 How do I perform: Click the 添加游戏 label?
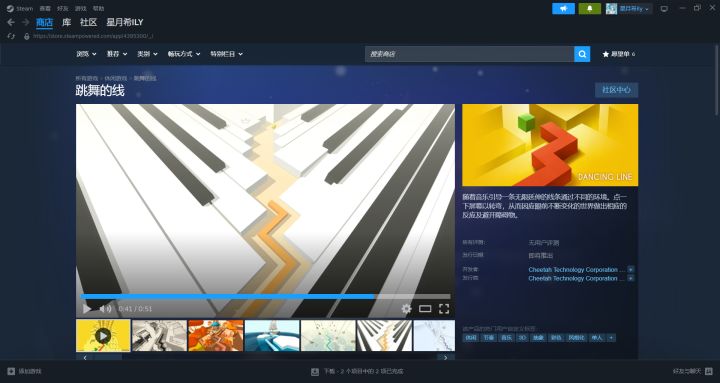coord(30,371)
